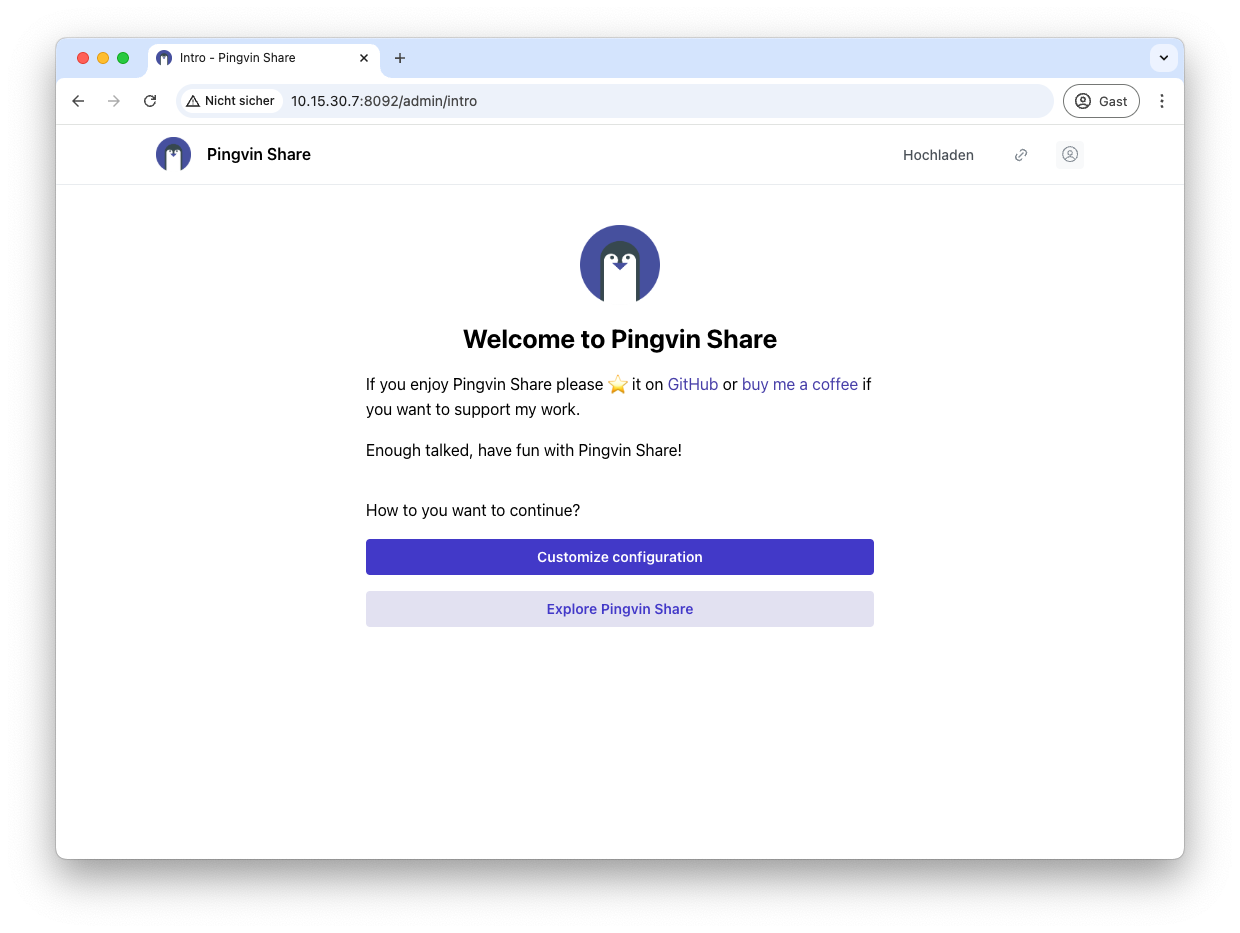The height and width of the screenshot is (933, 1240).
Task: Close the Intro - Pingvin Share tab
Action: click(364, 58)
